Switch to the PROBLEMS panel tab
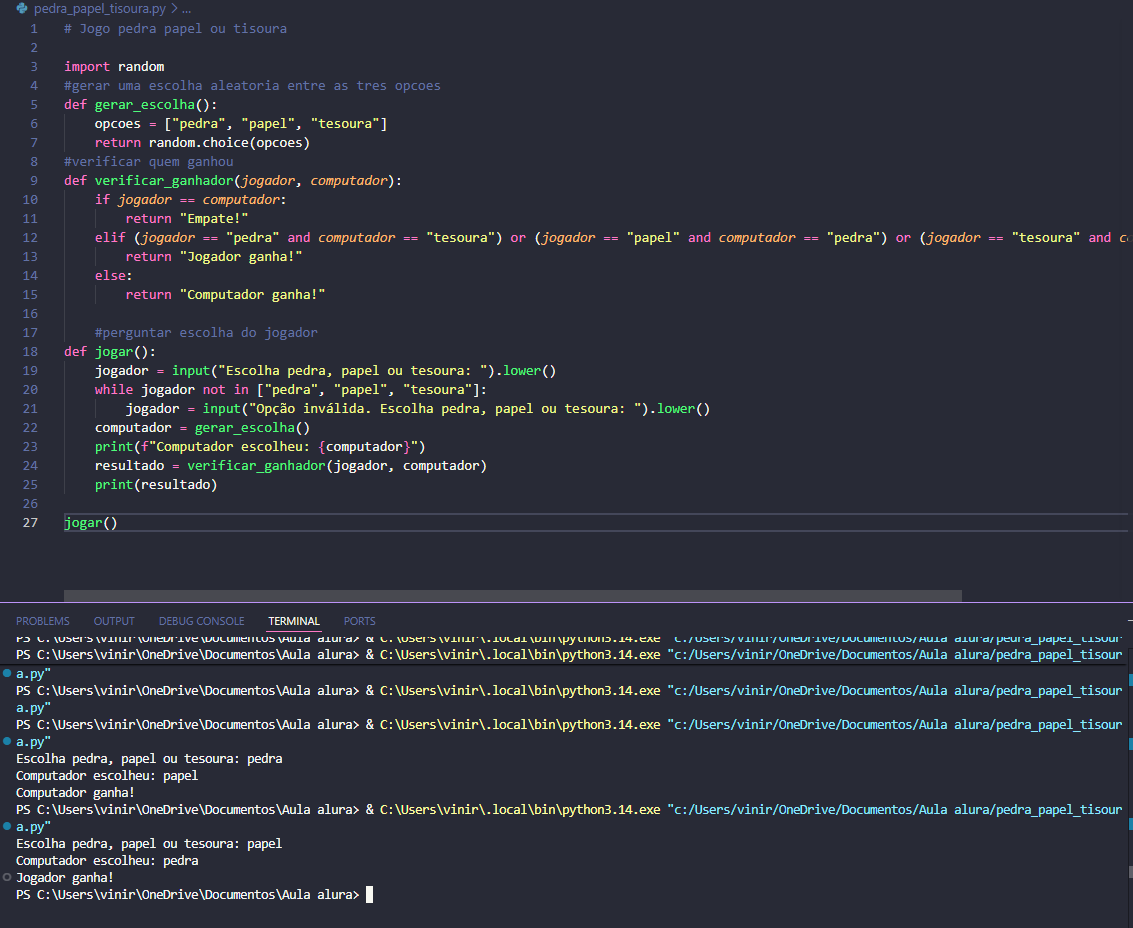Screen dimensions: 1133x928 pos(43,621)
